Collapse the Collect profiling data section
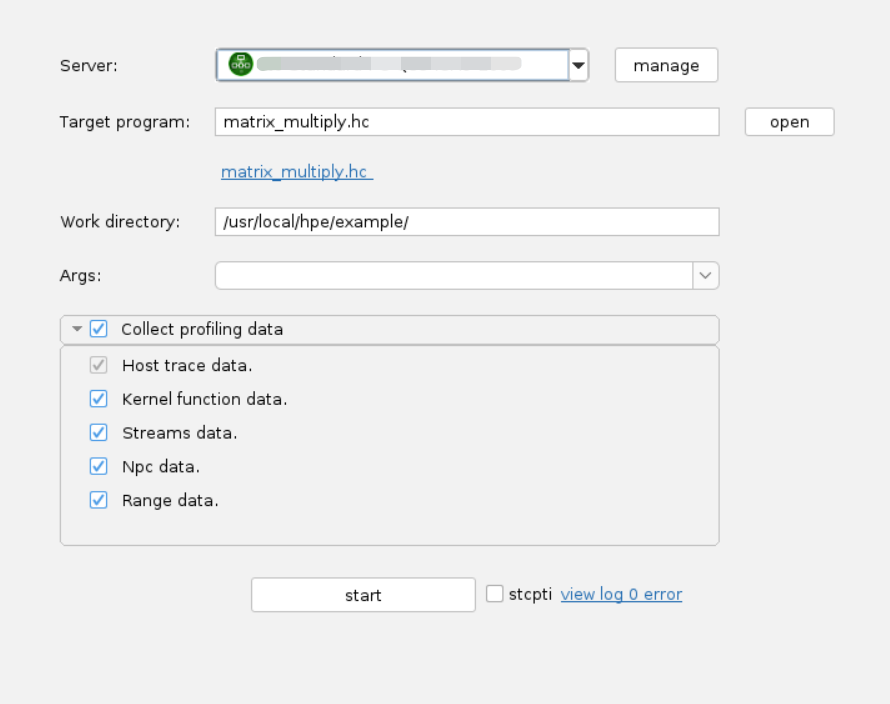This screenshot has width=890, height=704. (x=77, y=329)
